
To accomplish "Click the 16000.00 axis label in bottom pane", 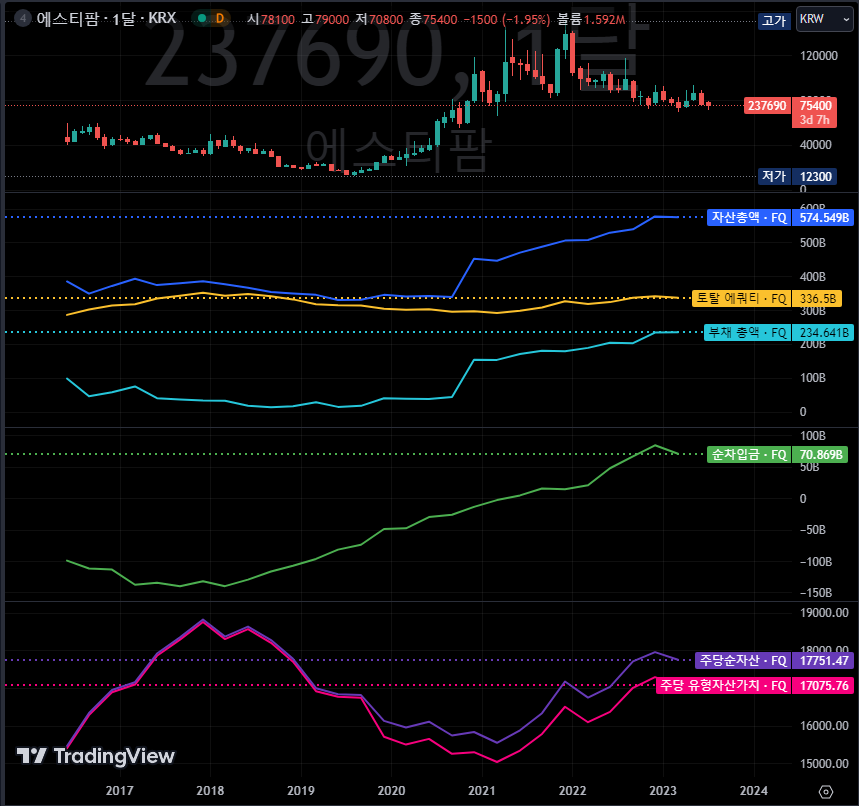I will [824, 725].
